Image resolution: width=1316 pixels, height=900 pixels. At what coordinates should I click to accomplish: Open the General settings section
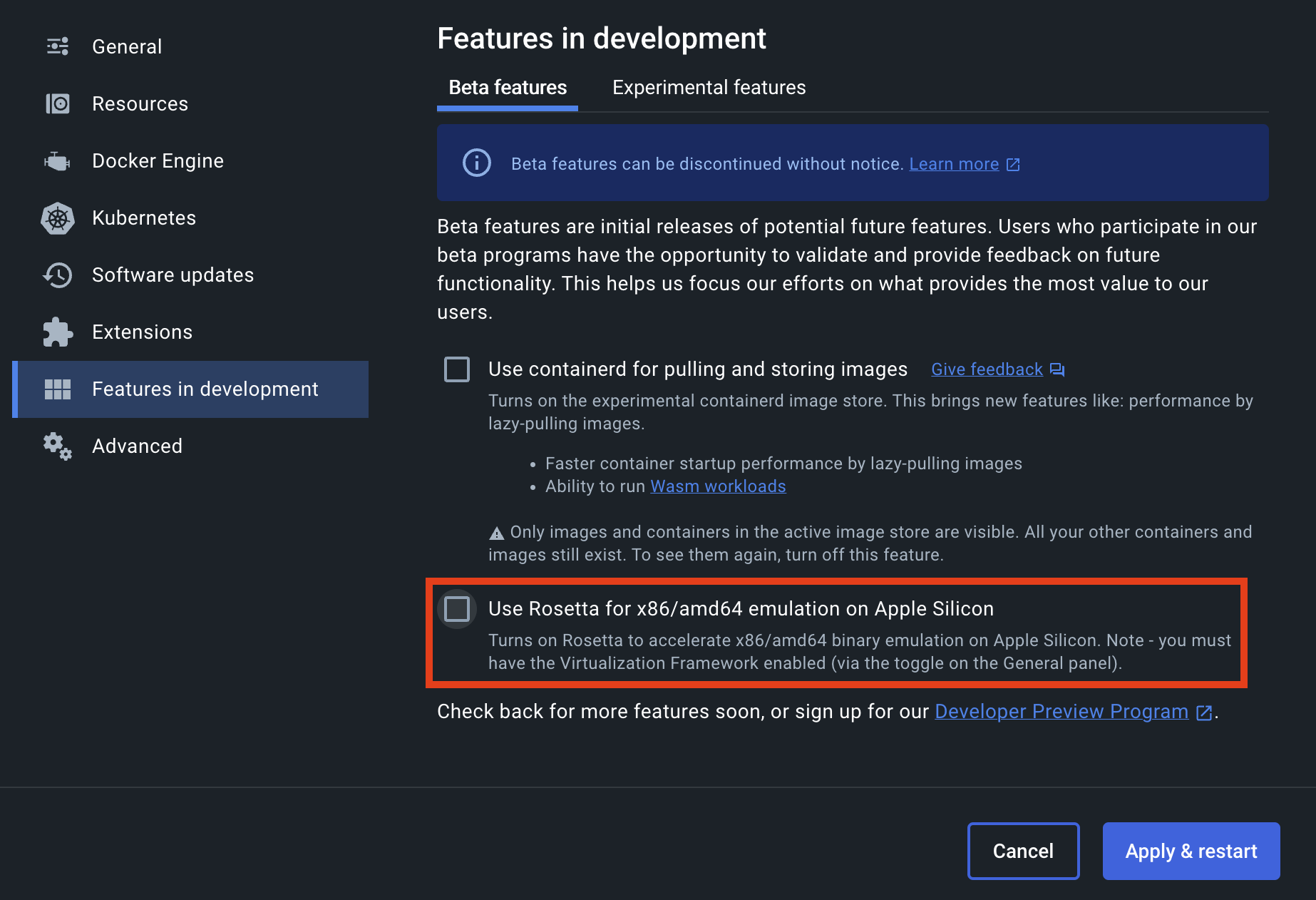coord(190,47)
